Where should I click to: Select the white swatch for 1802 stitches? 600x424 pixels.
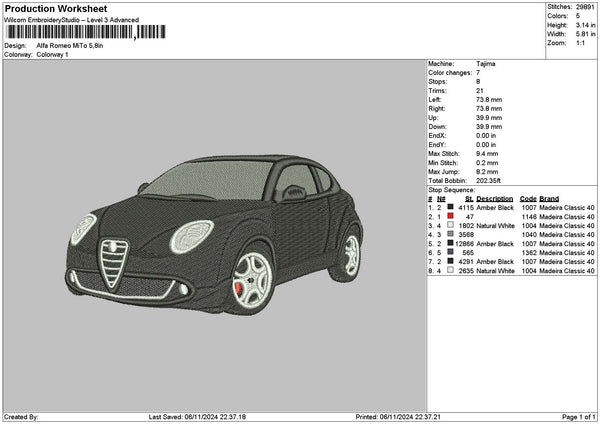pyautogui.click(x=451, y=225)
